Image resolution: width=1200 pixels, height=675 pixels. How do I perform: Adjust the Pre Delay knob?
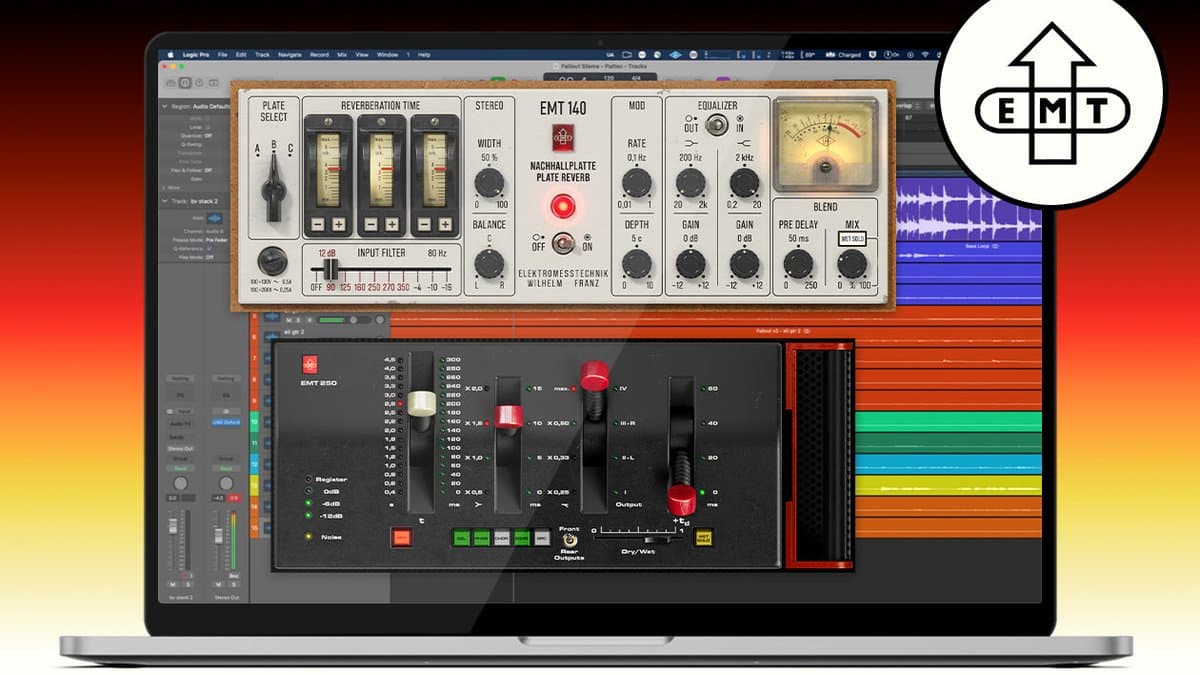tap(798, 263)
